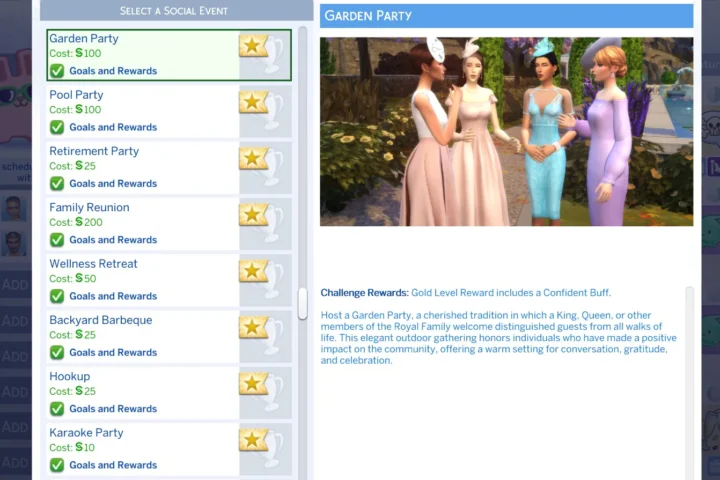Toggle Goals and Rewards checkbox for Family Reunion

pos(57,240)
